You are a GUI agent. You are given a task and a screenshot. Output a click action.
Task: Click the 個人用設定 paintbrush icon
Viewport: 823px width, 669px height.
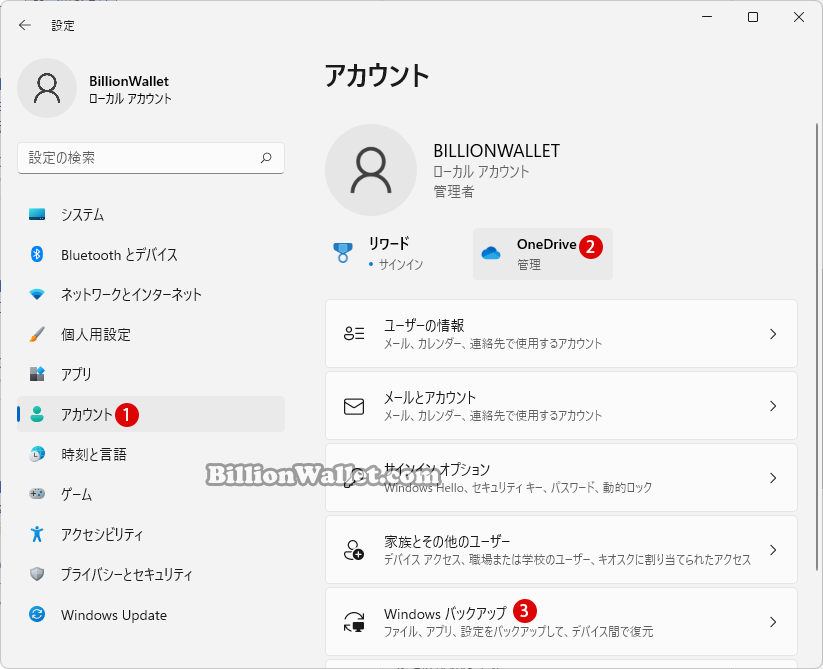click(x=37, y=334)
